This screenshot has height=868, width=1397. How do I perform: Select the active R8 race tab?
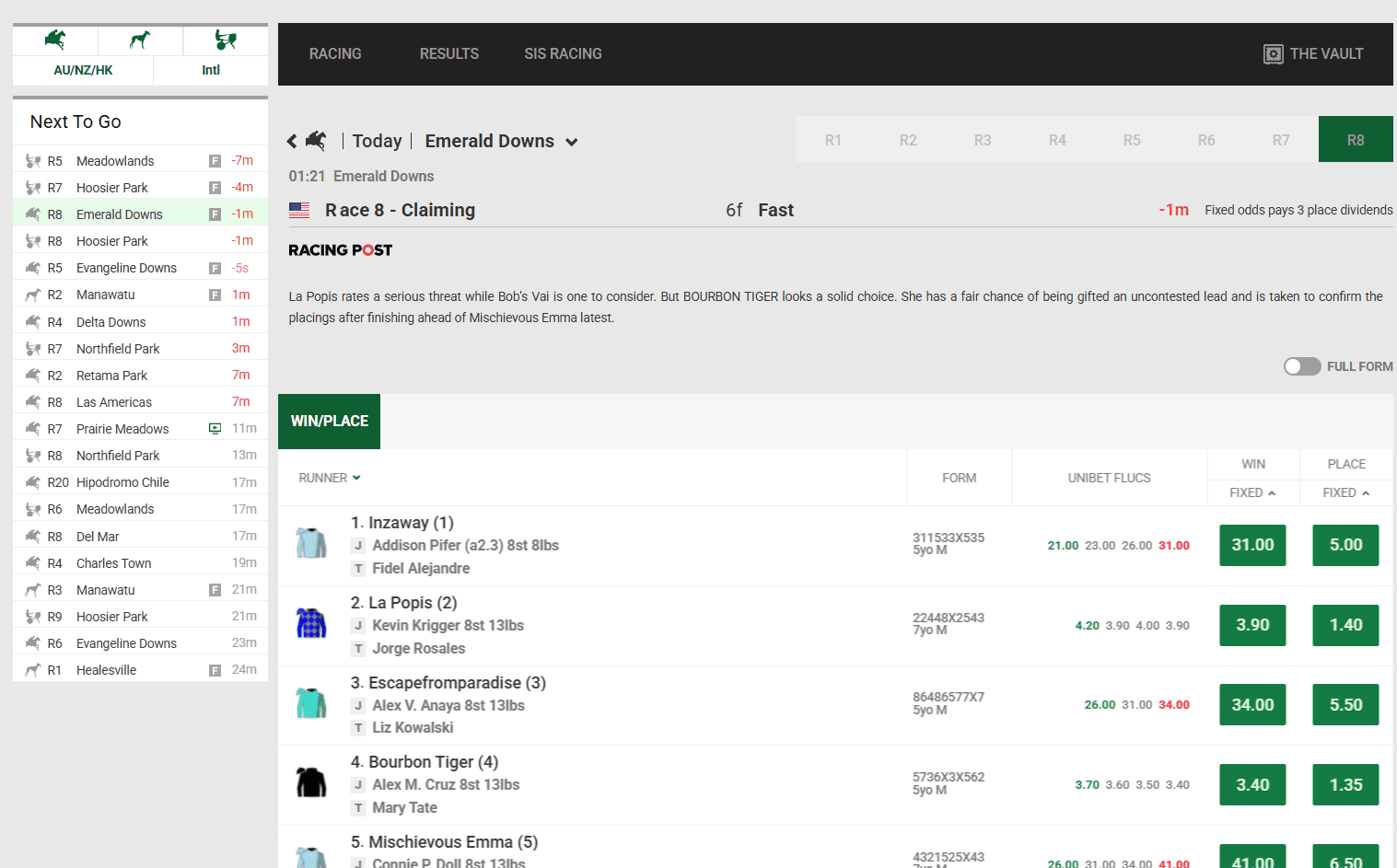[x=1356, y=140]
